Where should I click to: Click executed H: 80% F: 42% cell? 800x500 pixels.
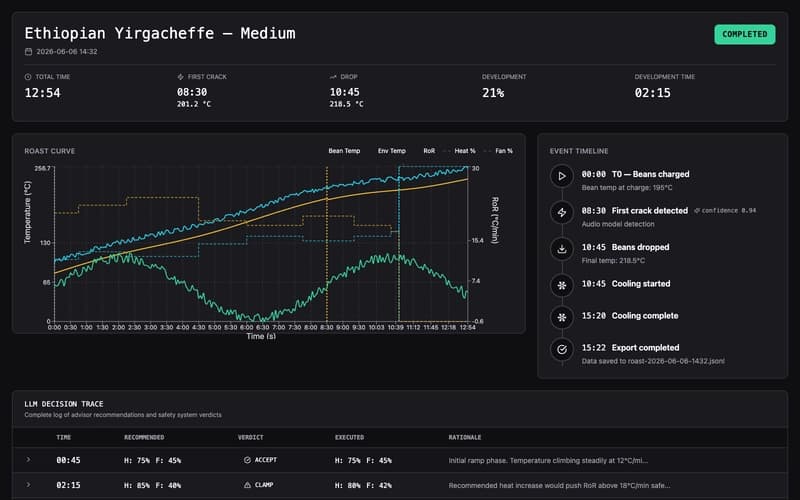(x=363, y=485)
